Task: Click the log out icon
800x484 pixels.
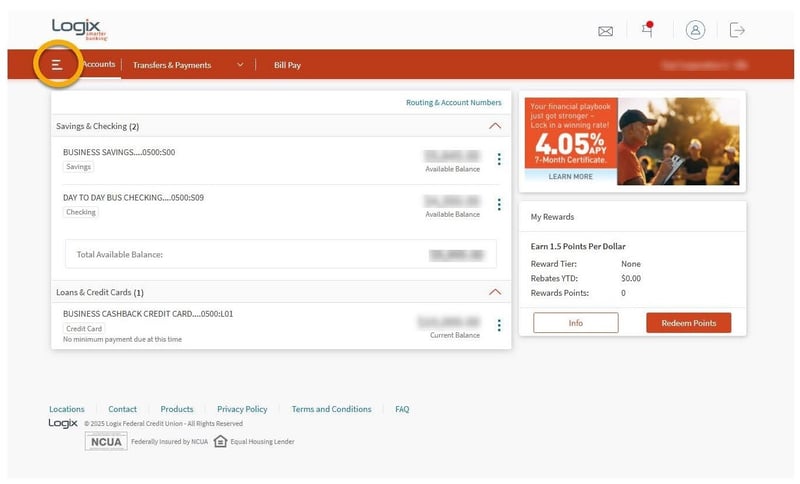Action: point(737,30)
